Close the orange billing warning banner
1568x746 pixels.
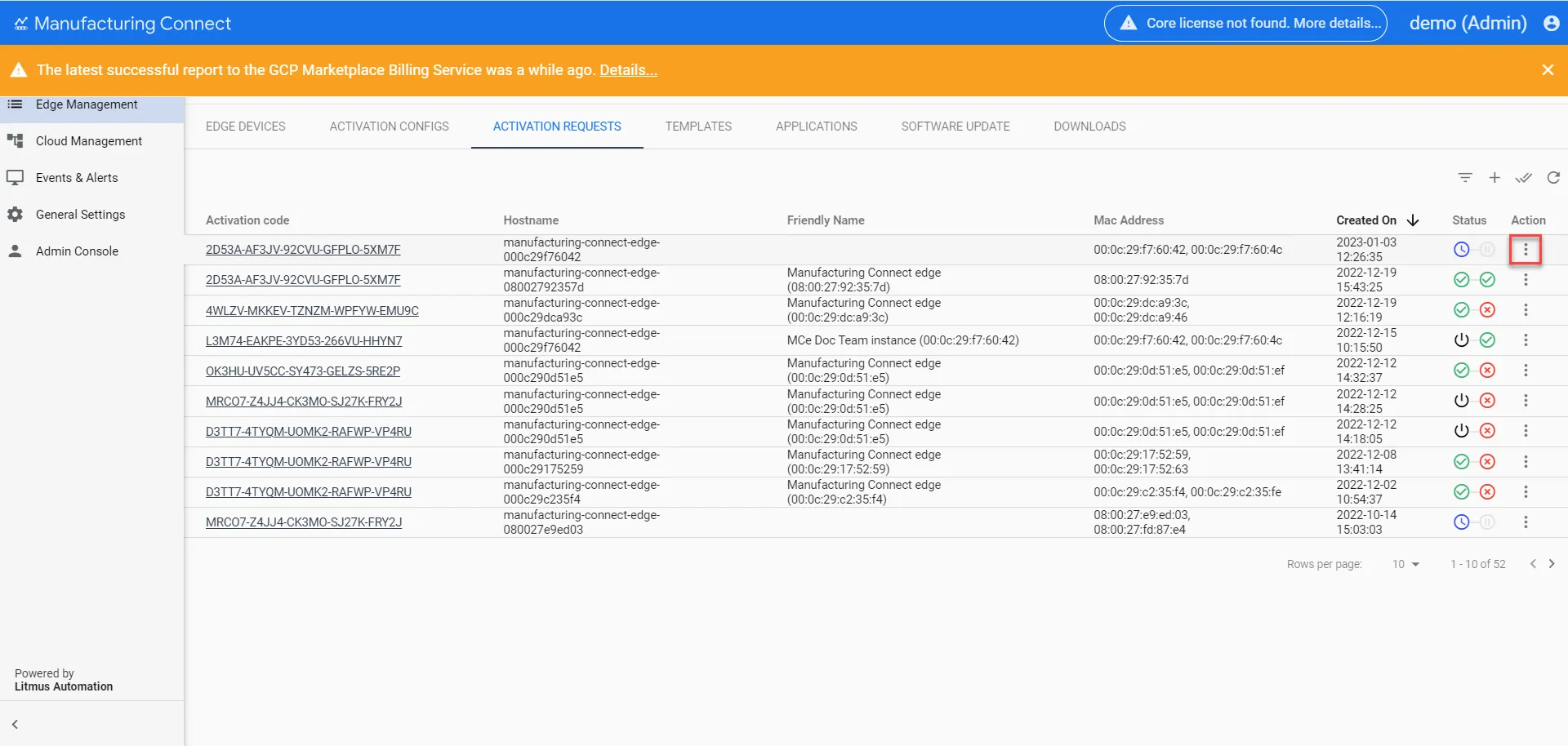tap(1548, 70)
